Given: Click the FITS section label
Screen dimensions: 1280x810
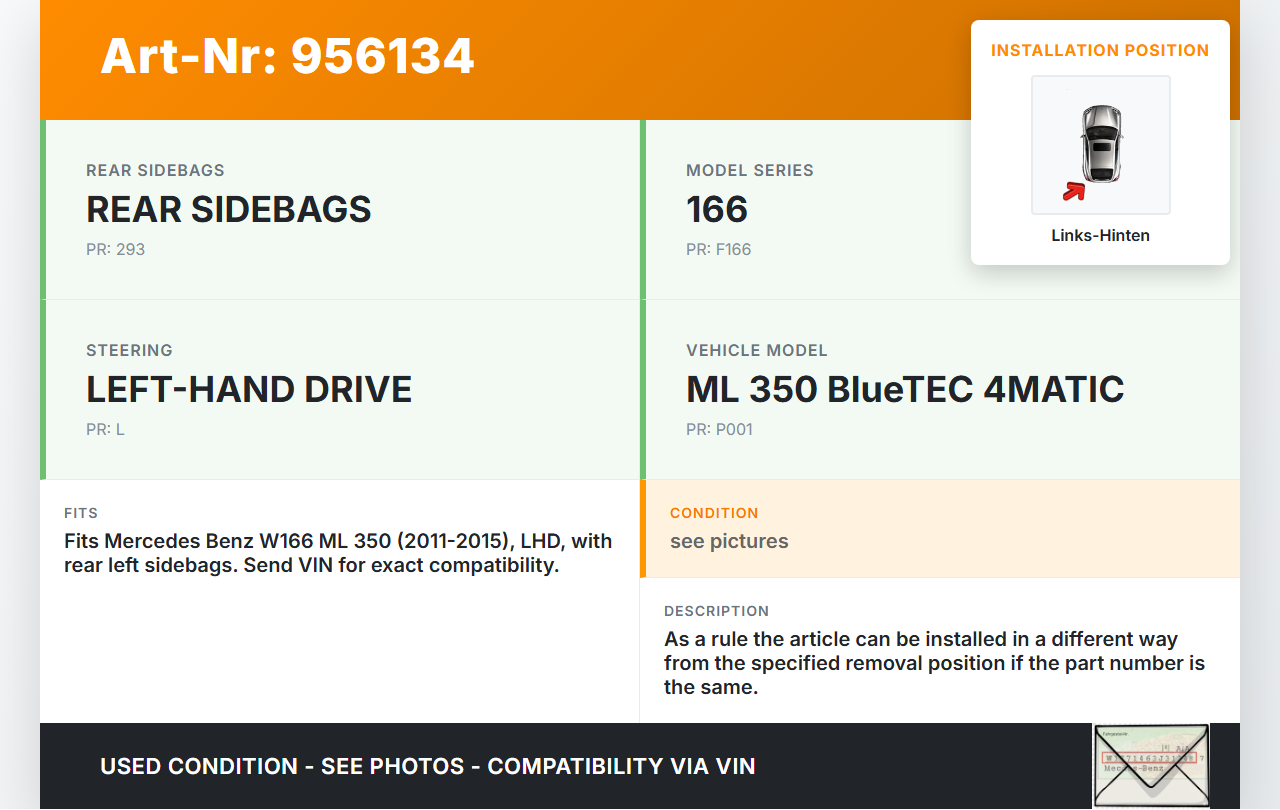Looking at the screenshot, I should 81,513.
